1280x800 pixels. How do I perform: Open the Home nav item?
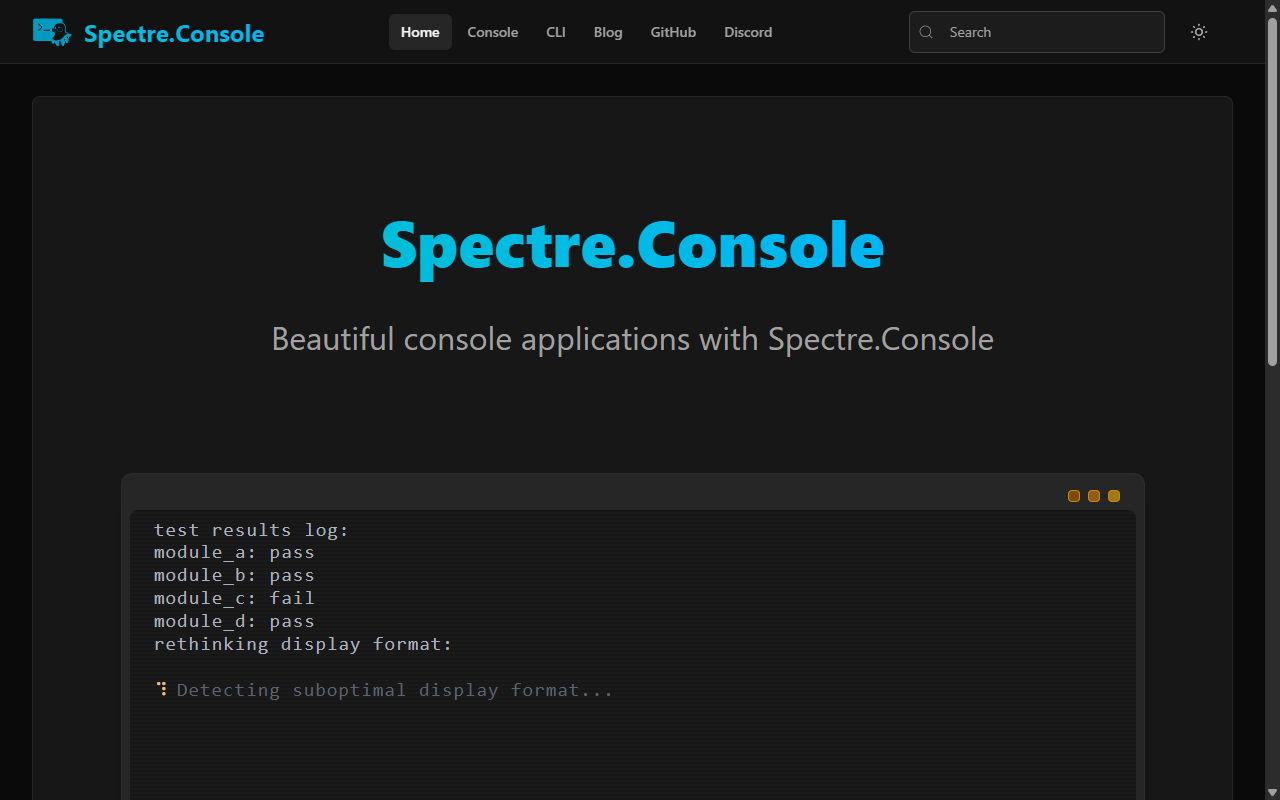(x=420, y=32)
